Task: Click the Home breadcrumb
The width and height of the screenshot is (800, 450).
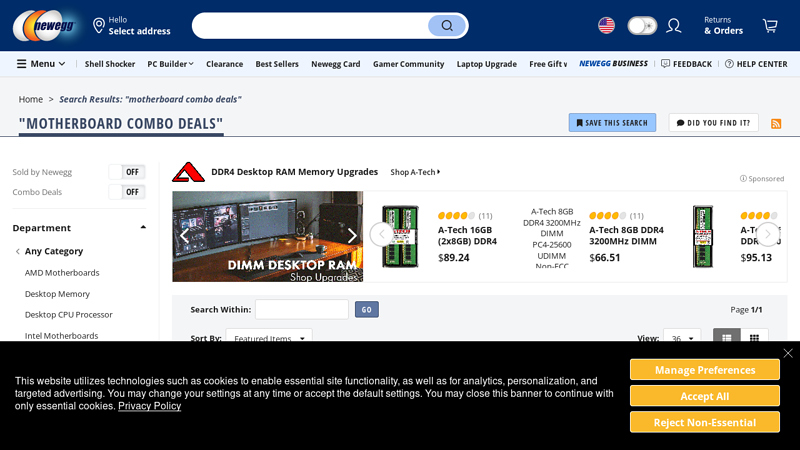Action: [x=31, y=99]
